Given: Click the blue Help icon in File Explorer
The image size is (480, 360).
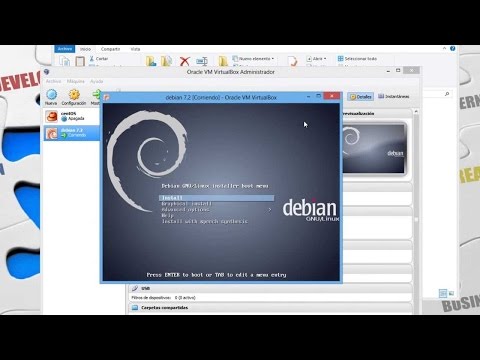Looking at the screenshot, I should pyautogui.click(x=452, y=49).
